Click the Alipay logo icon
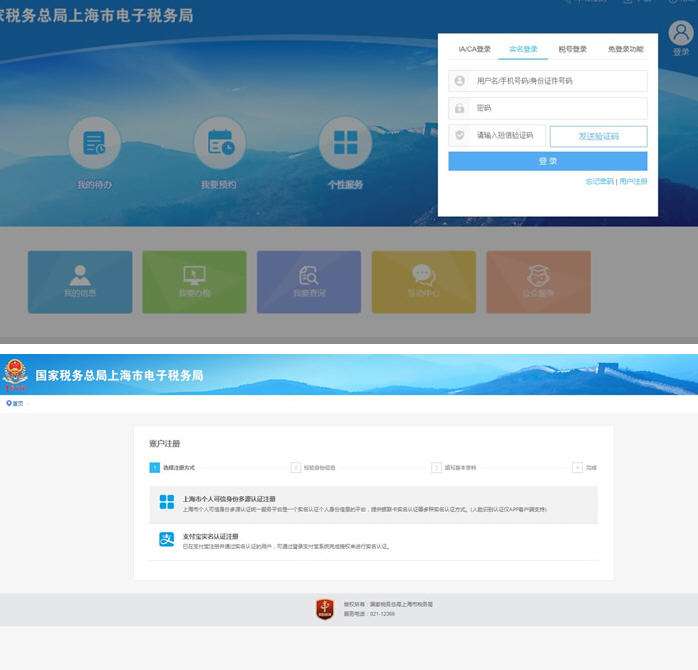 167,540
